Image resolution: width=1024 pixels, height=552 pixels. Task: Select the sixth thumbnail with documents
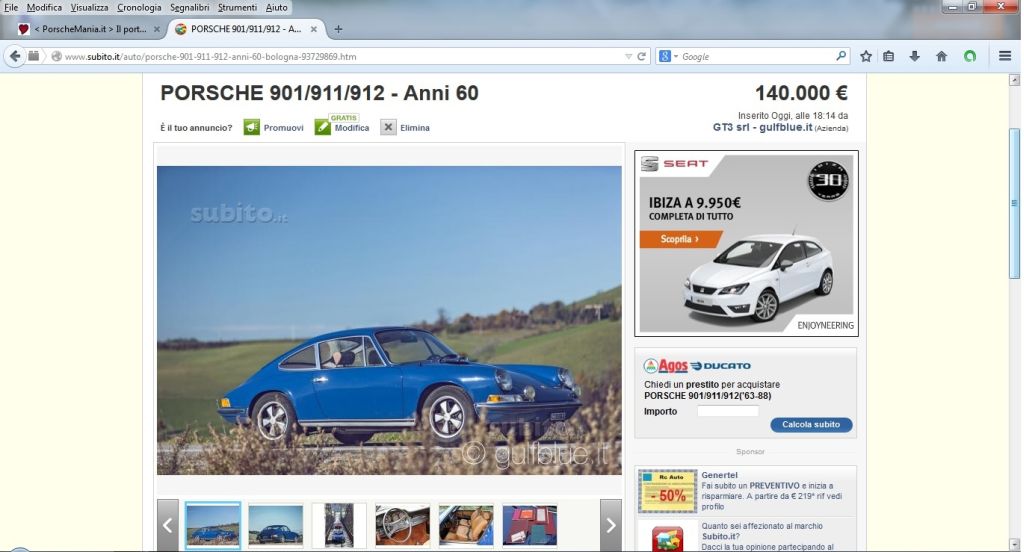click(x=530, y=525)
